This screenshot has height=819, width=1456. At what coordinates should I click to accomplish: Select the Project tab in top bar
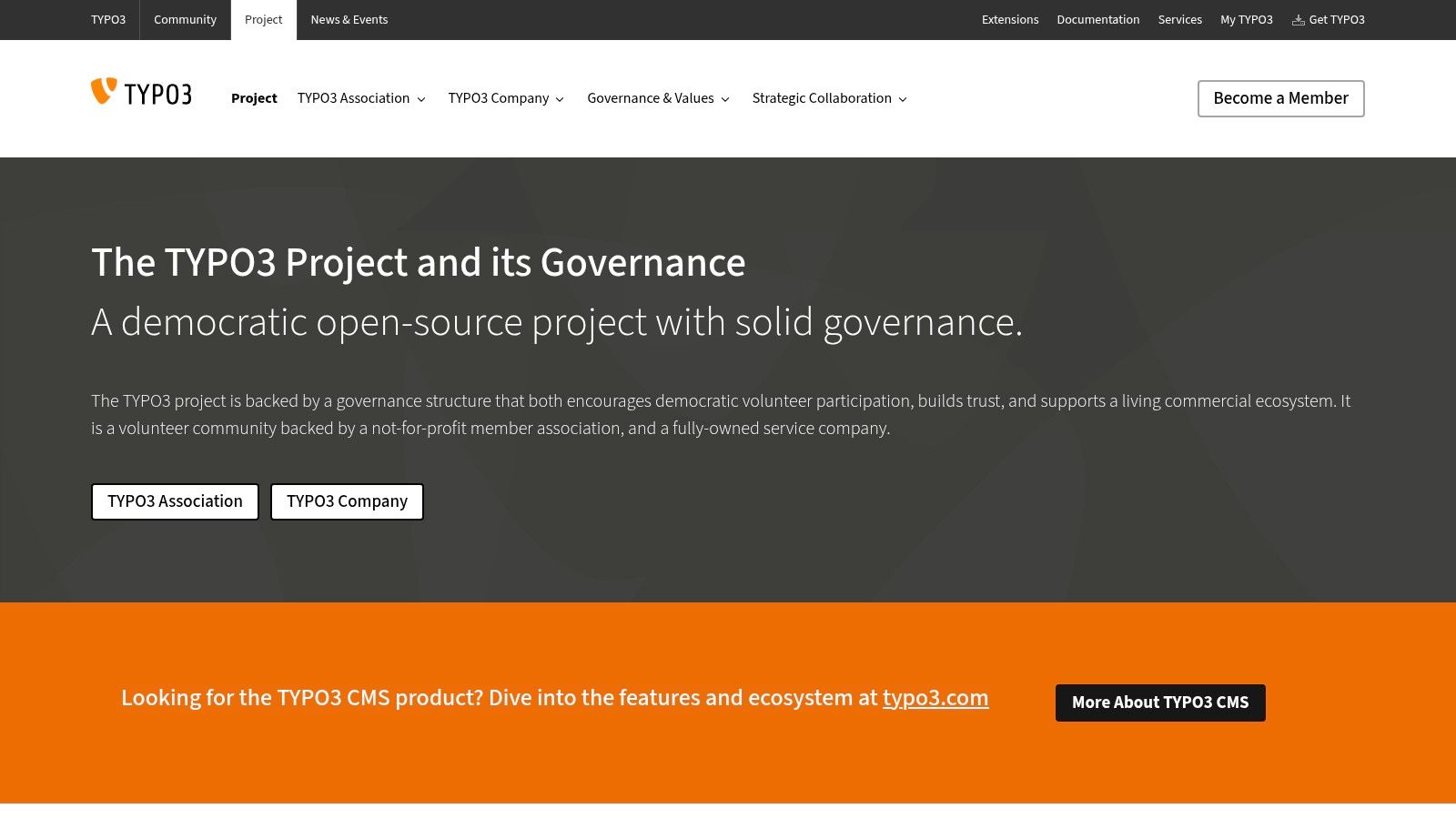(x=264, y=20)
